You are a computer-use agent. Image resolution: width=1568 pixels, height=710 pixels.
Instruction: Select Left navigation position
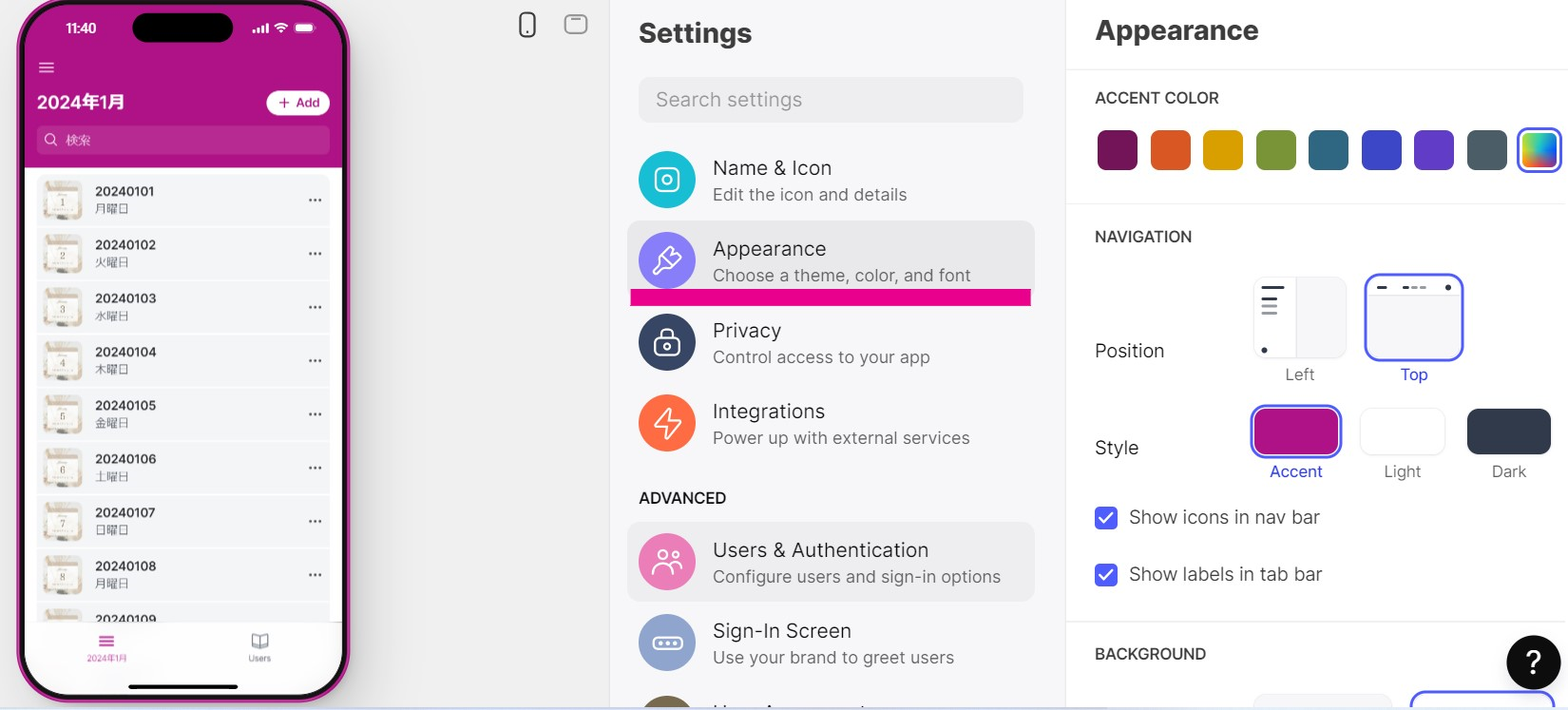pos(1300,317)
